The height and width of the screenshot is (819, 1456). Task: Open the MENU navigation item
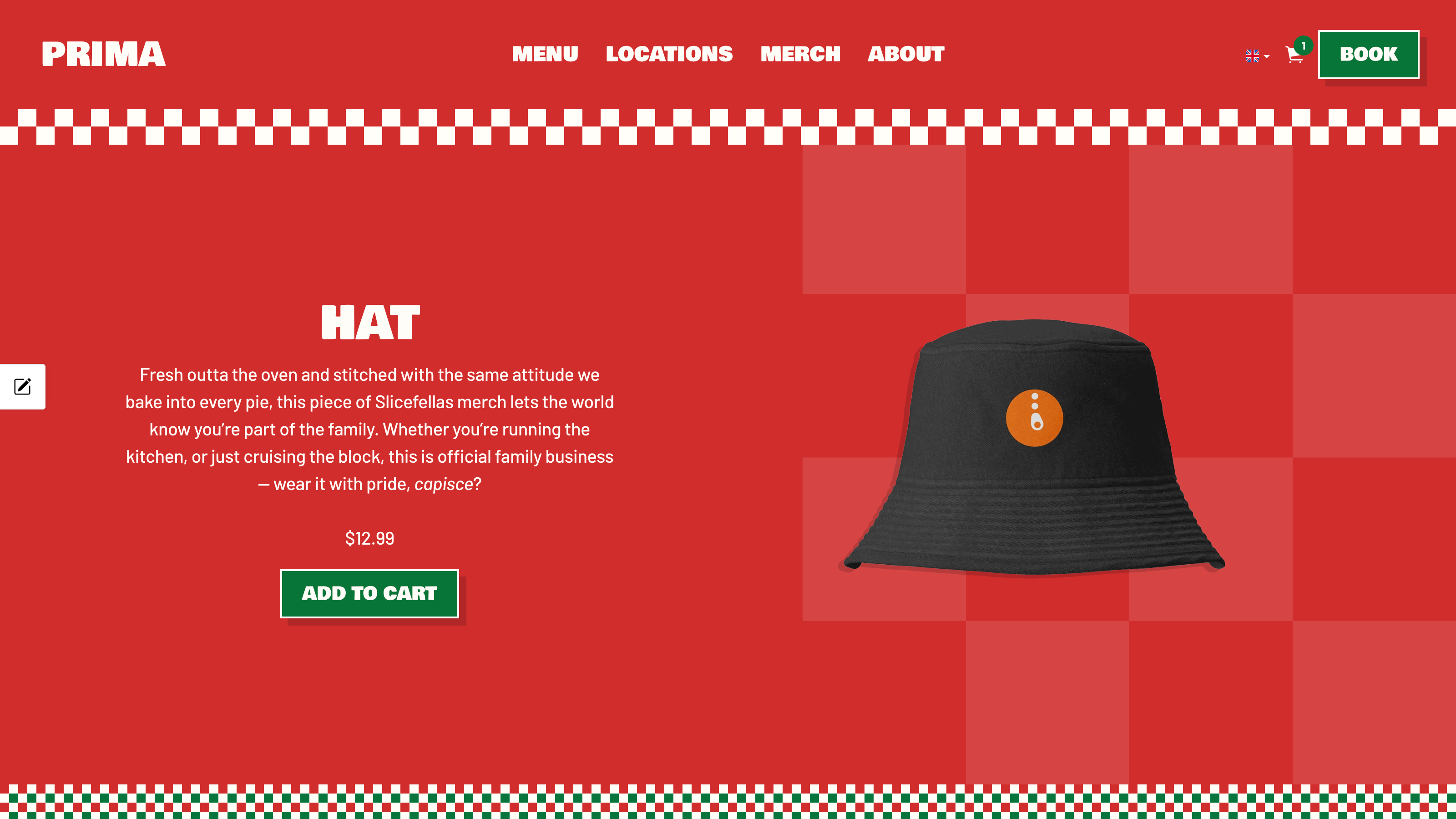(545, 54)
